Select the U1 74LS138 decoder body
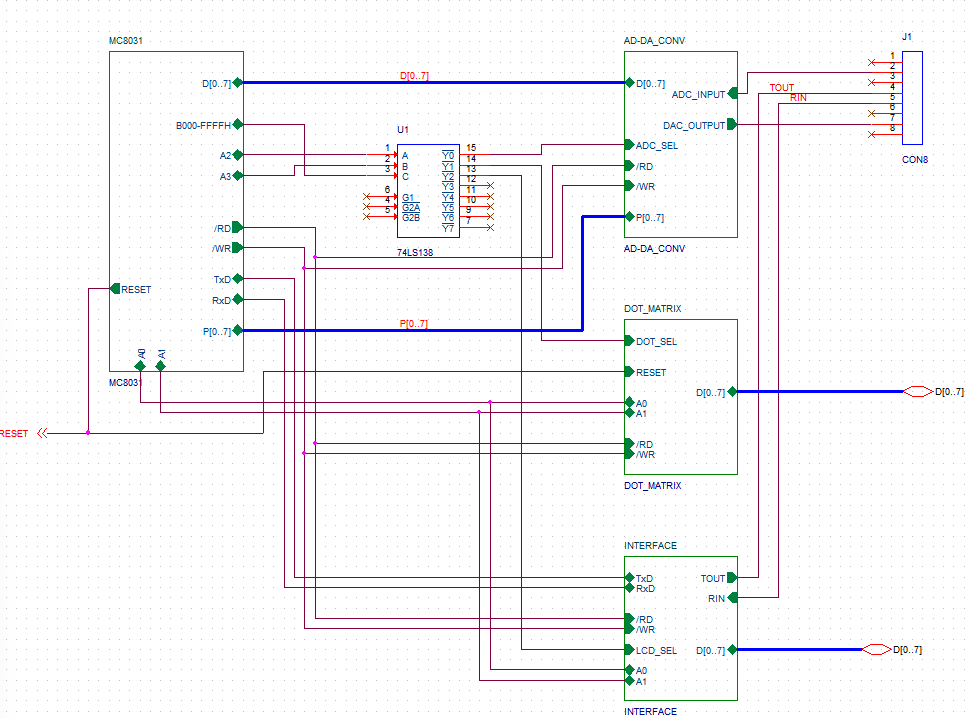This screenshot has height=719, width=974. coord(429,191)
